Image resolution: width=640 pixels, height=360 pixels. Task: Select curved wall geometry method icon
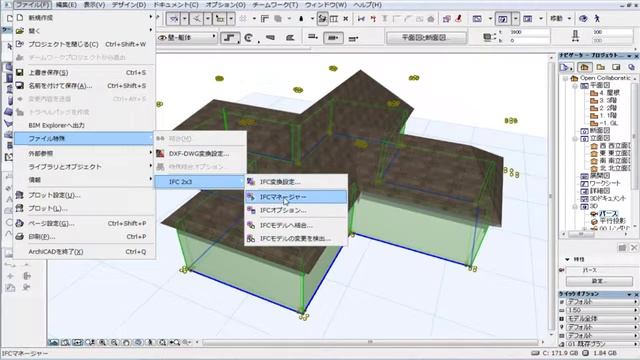[249, 38]
